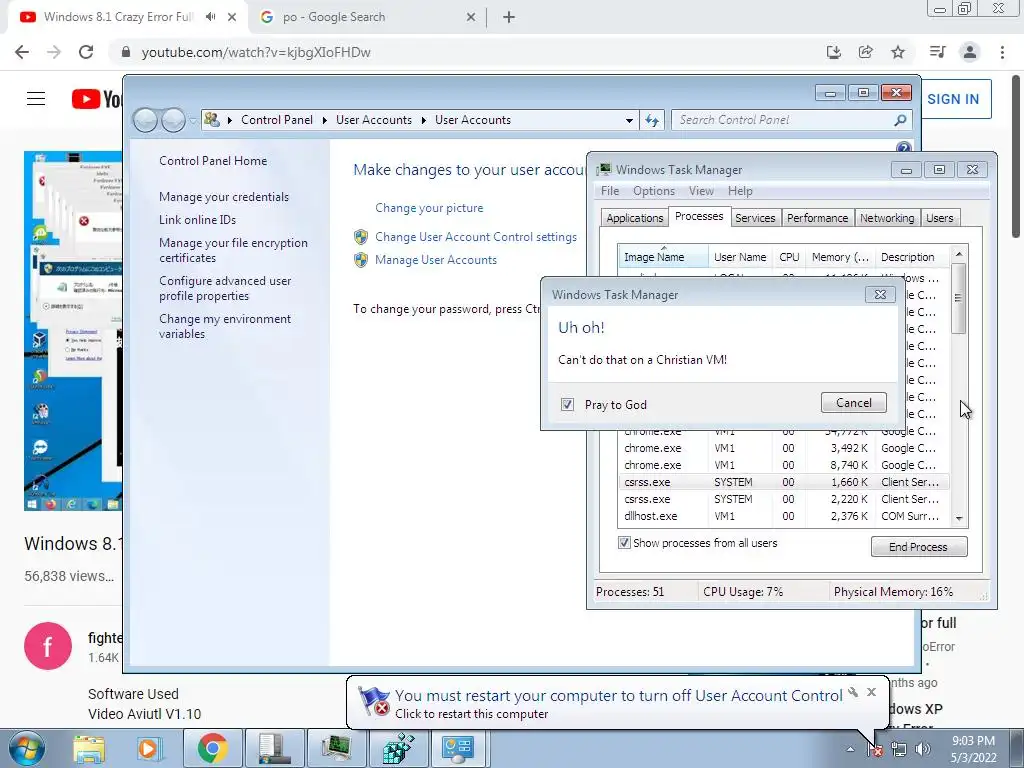The height and width of the screenshot is (768, 1024).
Task: Click the share page icon in address bar
Action: coord(866,52)
